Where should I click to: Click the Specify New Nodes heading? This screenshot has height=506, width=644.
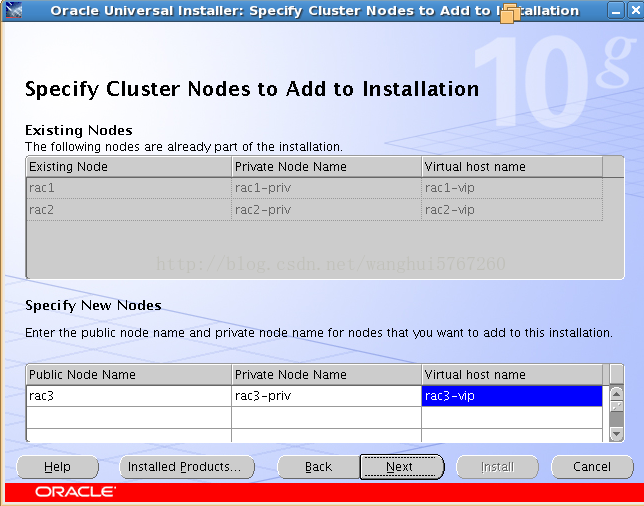(x=93, y=306)
